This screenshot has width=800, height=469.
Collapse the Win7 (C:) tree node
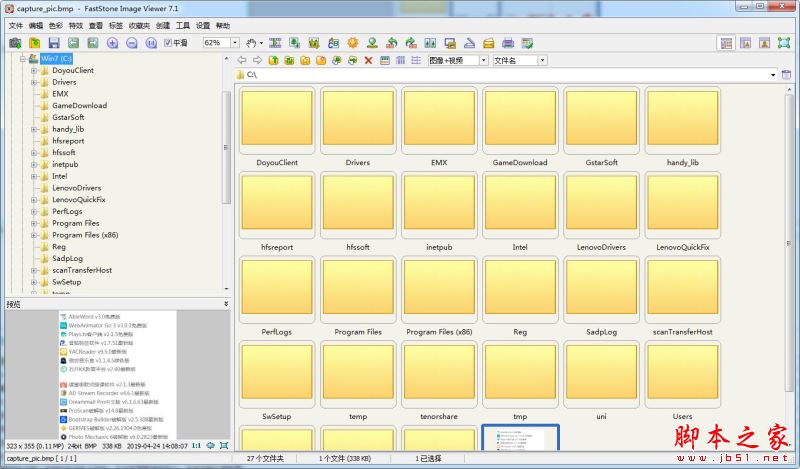pyautogui.click(x=22, y=59)
